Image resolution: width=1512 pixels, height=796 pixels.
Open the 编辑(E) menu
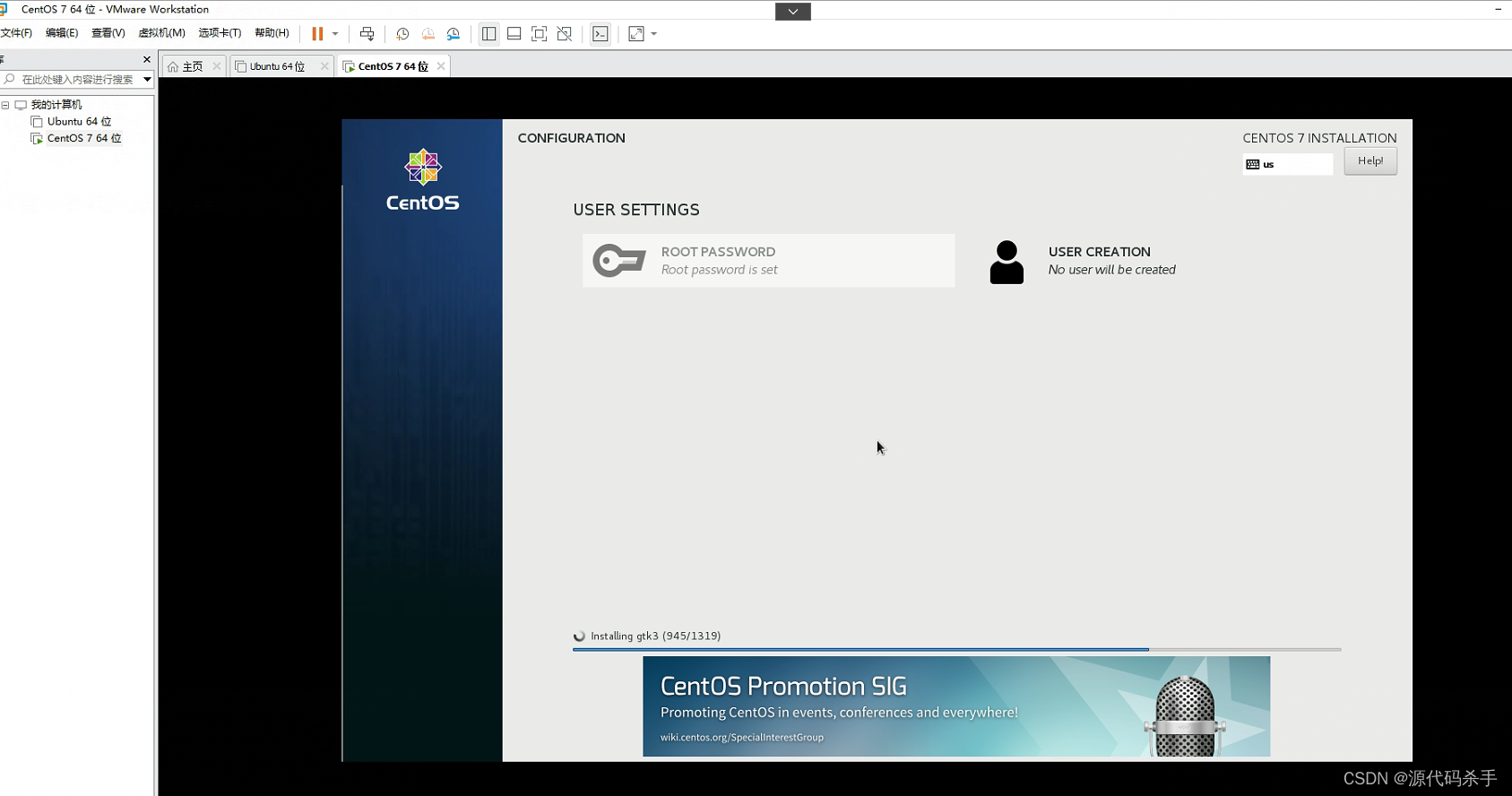point(62,33)
